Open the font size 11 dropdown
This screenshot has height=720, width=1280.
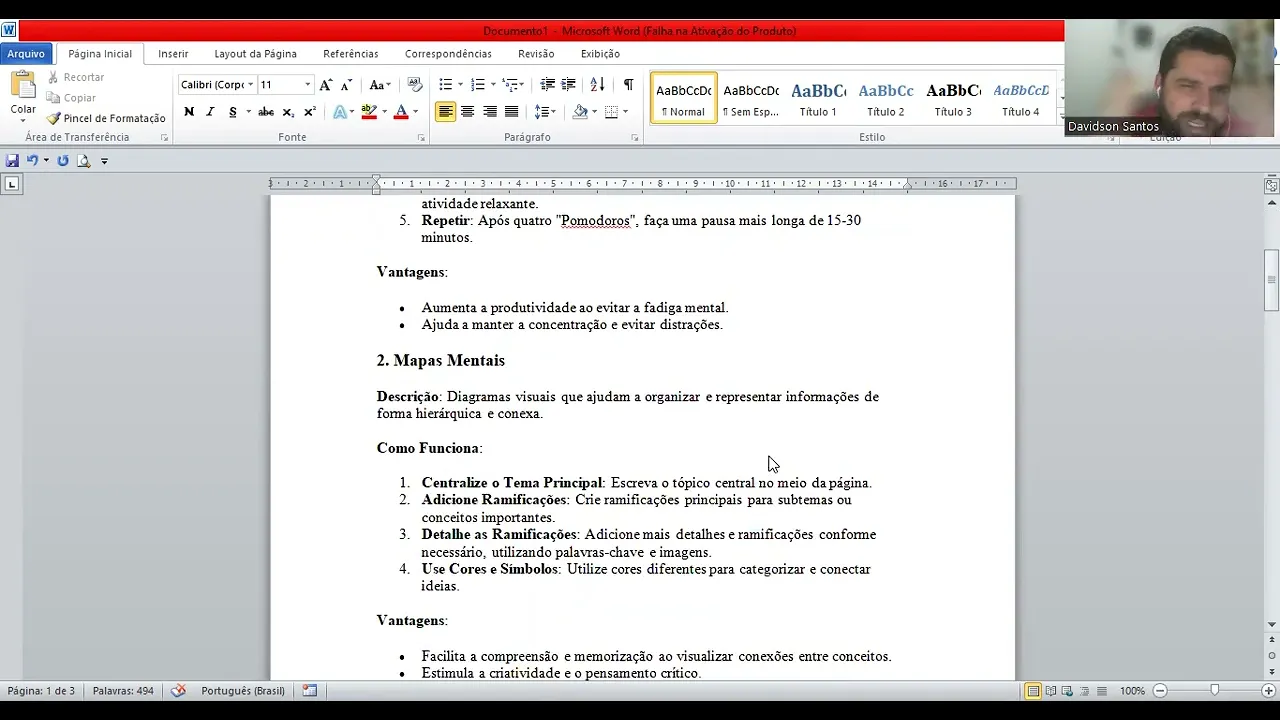[307, 85]
